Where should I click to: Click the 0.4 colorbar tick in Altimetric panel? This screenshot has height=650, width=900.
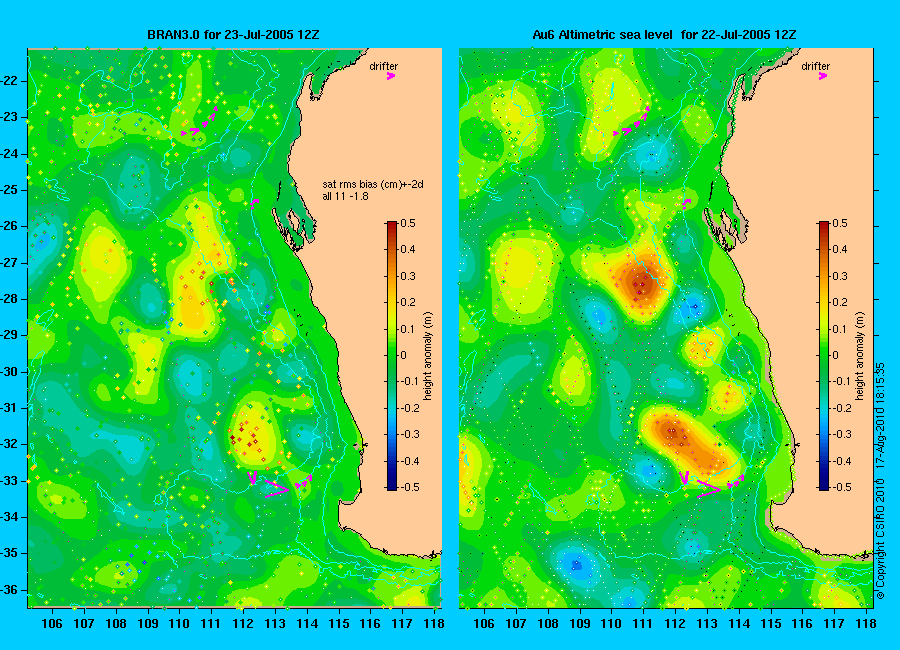tap(840, 249)
